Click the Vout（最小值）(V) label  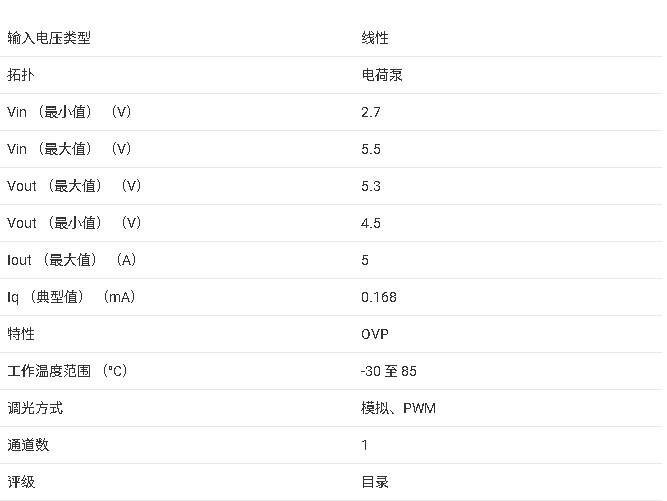click(x=74, y=223)
